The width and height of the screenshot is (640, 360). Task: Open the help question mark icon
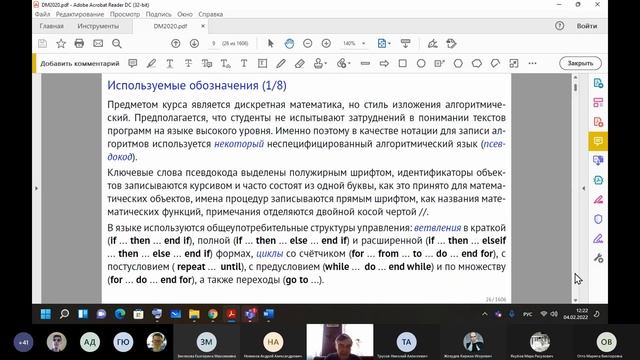(560, 26)
